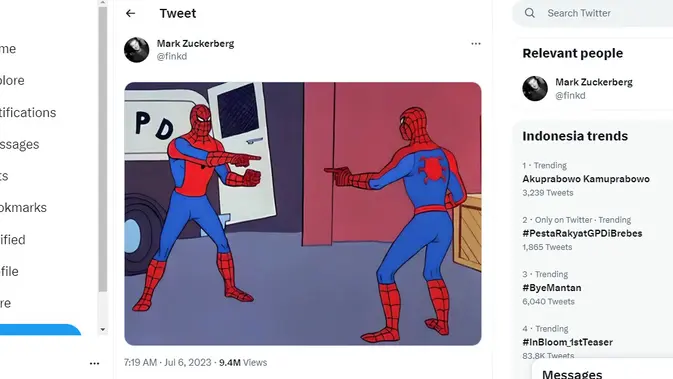Open Bookmarks in the left sidebar
The image size is (673, 379).
point(23,208)
